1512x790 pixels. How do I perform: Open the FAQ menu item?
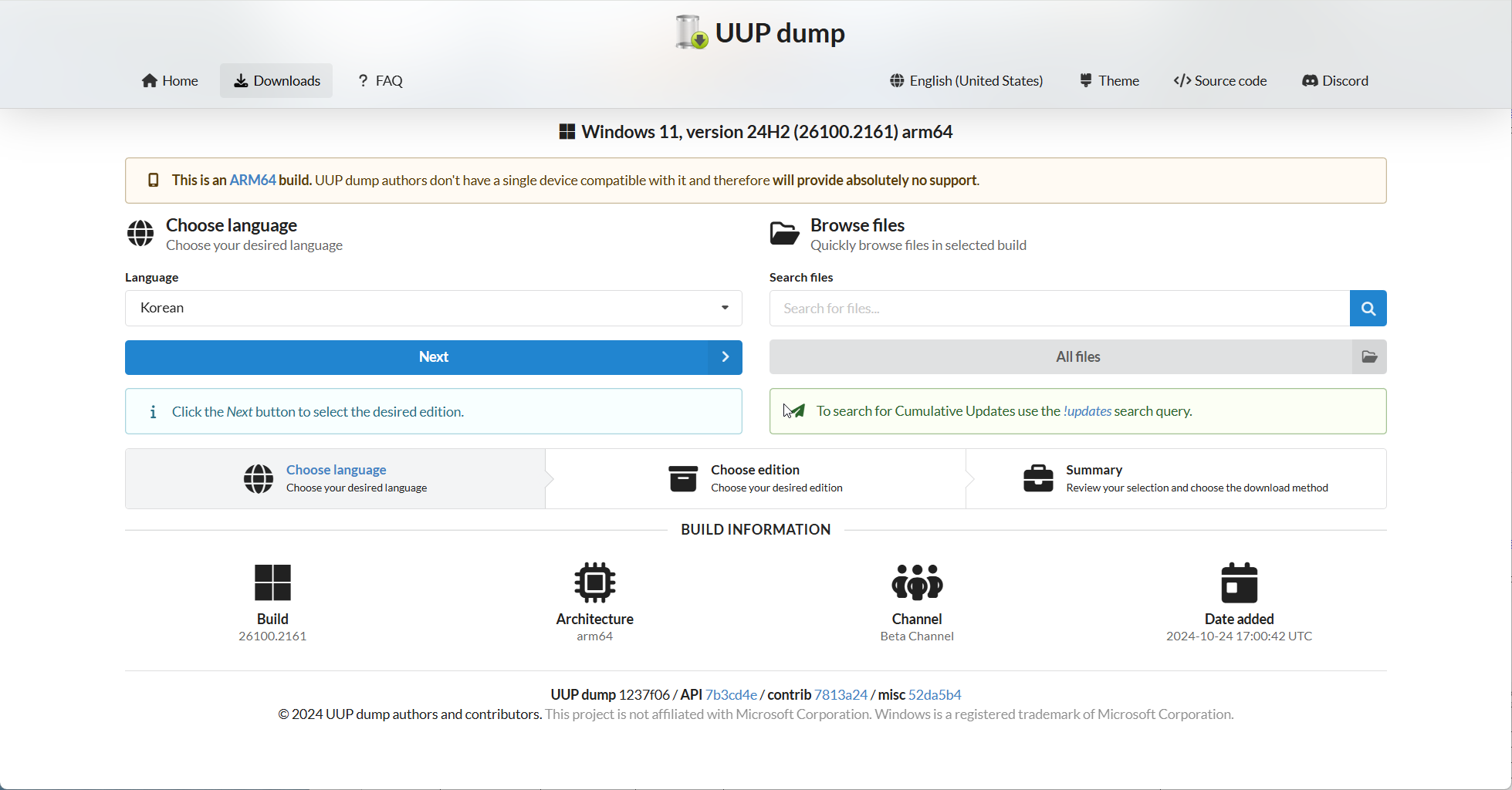tap(380, 80)
